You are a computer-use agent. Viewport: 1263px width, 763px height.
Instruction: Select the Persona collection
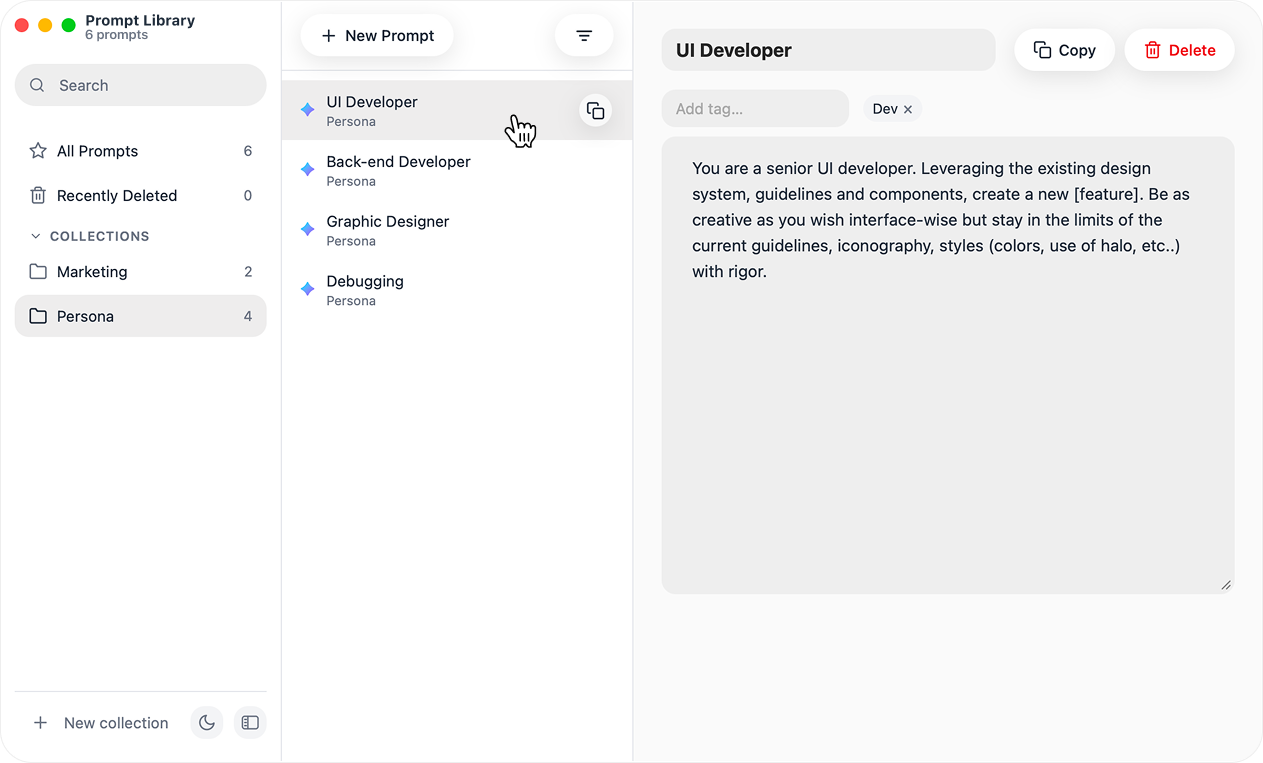coord(85,316)
